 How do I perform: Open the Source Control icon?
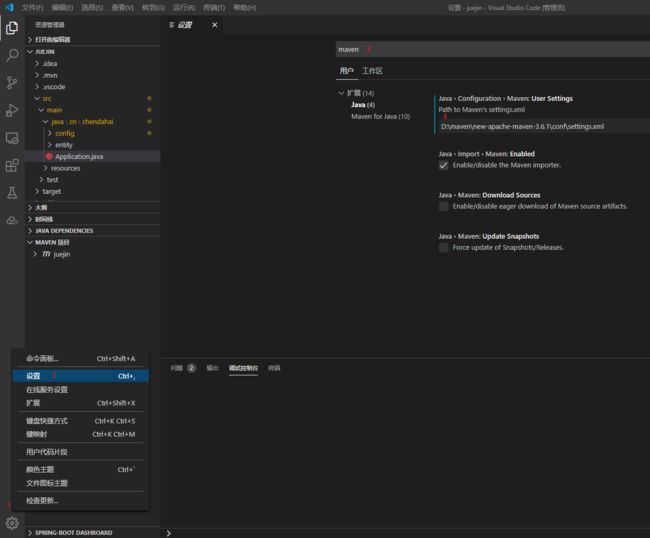(12, 83)
